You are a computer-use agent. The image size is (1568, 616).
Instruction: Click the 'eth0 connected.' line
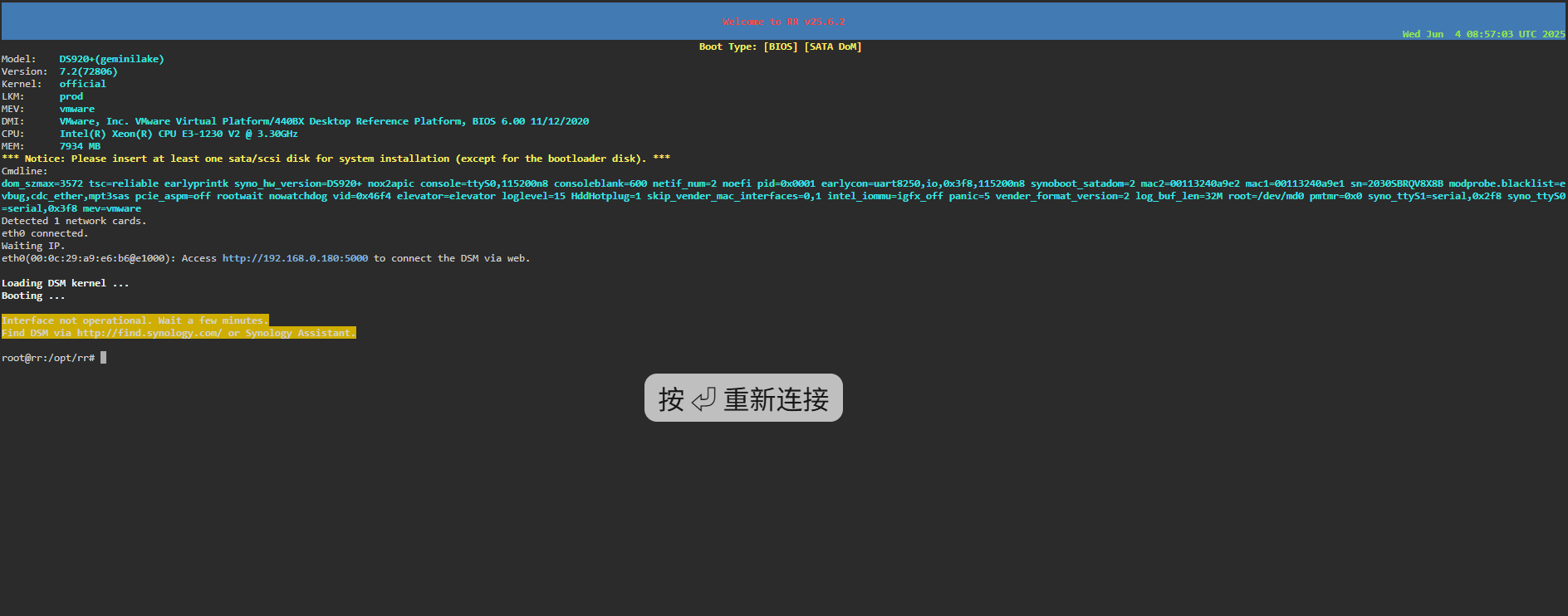tap(45, 233)
